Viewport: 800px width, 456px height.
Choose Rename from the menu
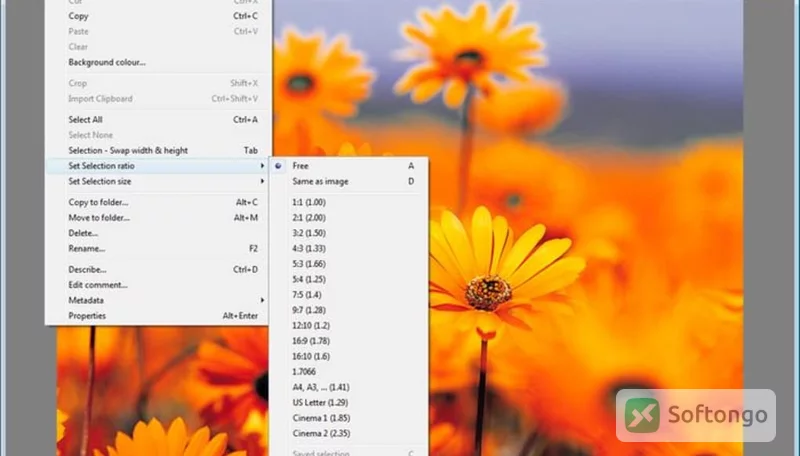pyautogui.click(x=158, y=248)
